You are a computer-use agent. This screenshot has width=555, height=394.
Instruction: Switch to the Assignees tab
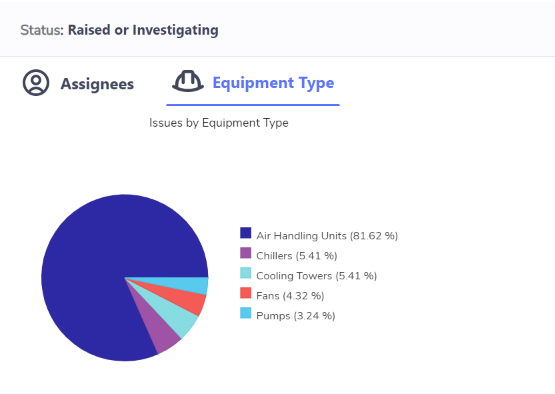79,84
